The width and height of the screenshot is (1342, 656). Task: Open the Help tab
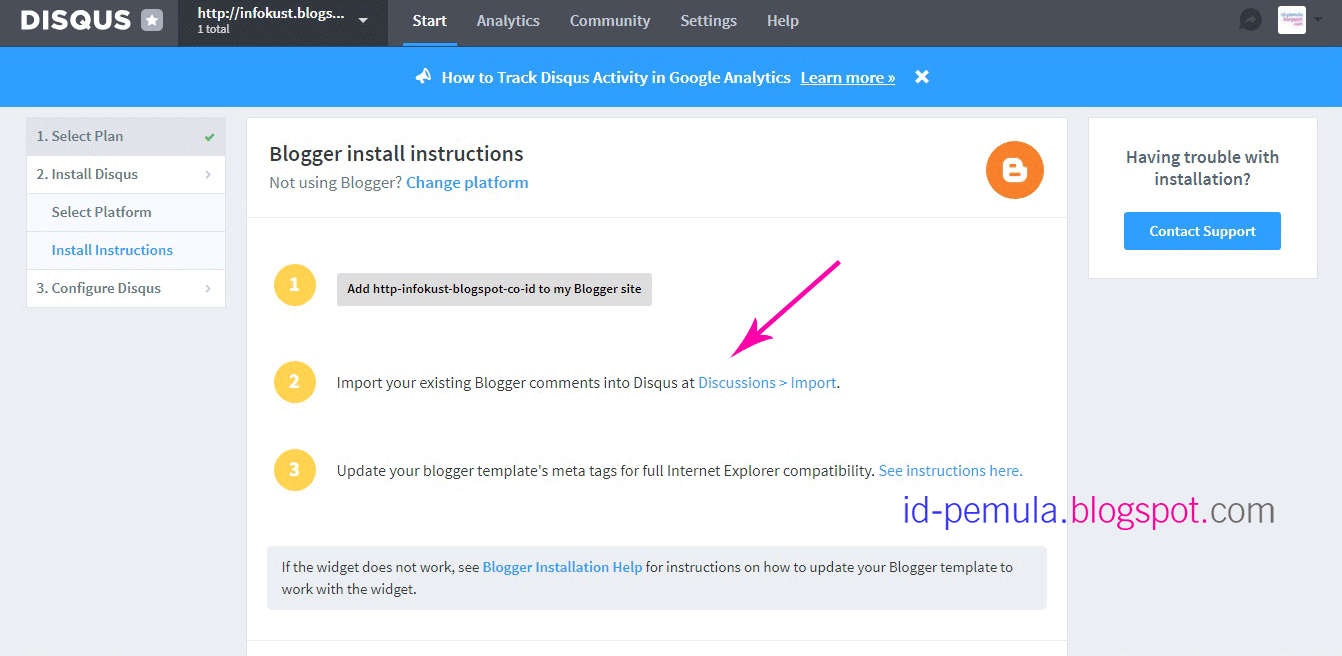point(783,21)
